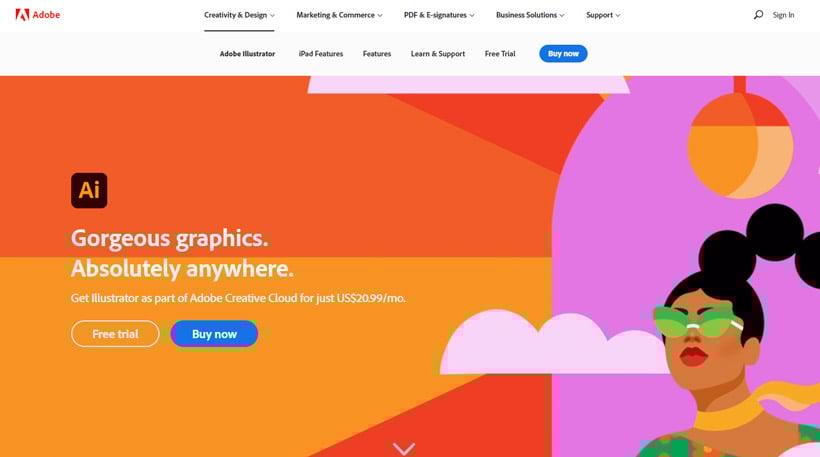The image size is (820, 457).
Task: Expand the Creativity & Design menu
Action: coord(239,15)
